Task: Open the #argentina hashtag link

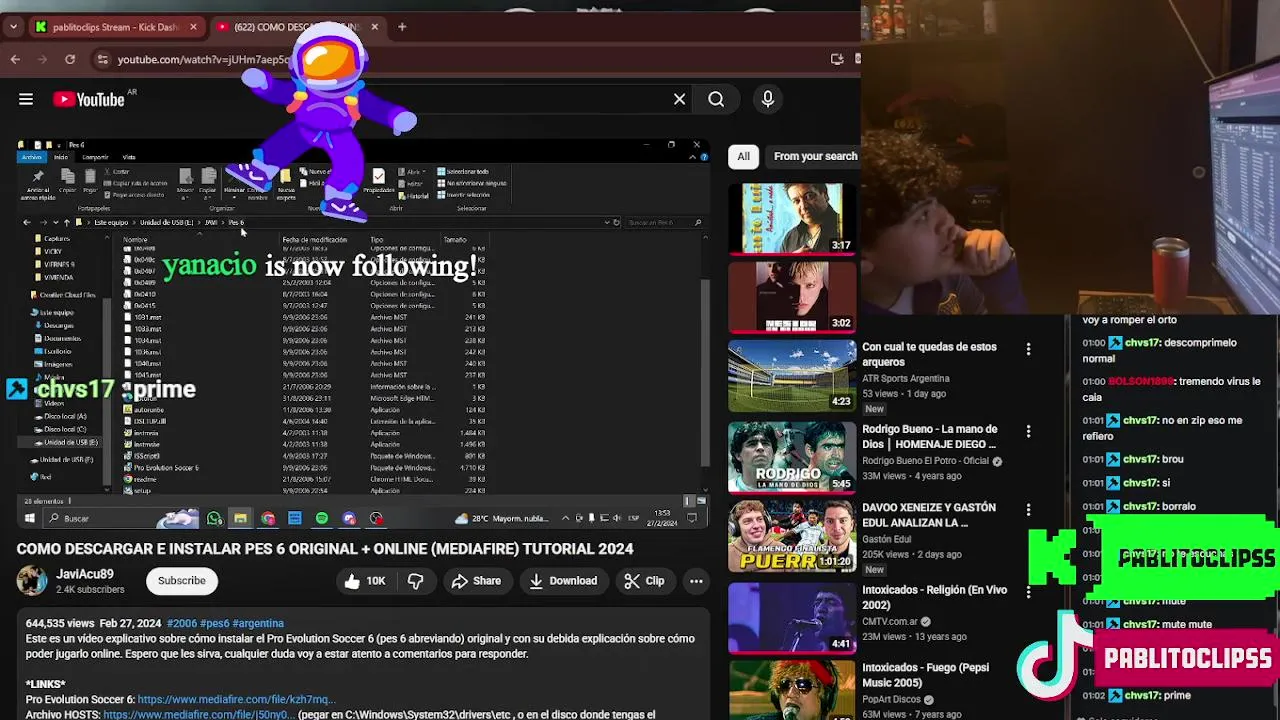Action: (x=258, y=623)
